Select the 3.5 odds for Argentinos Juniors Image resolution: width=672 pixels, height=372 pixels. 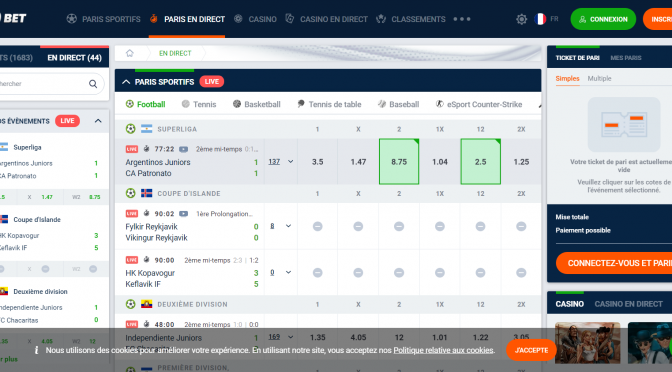click(317, 162)
